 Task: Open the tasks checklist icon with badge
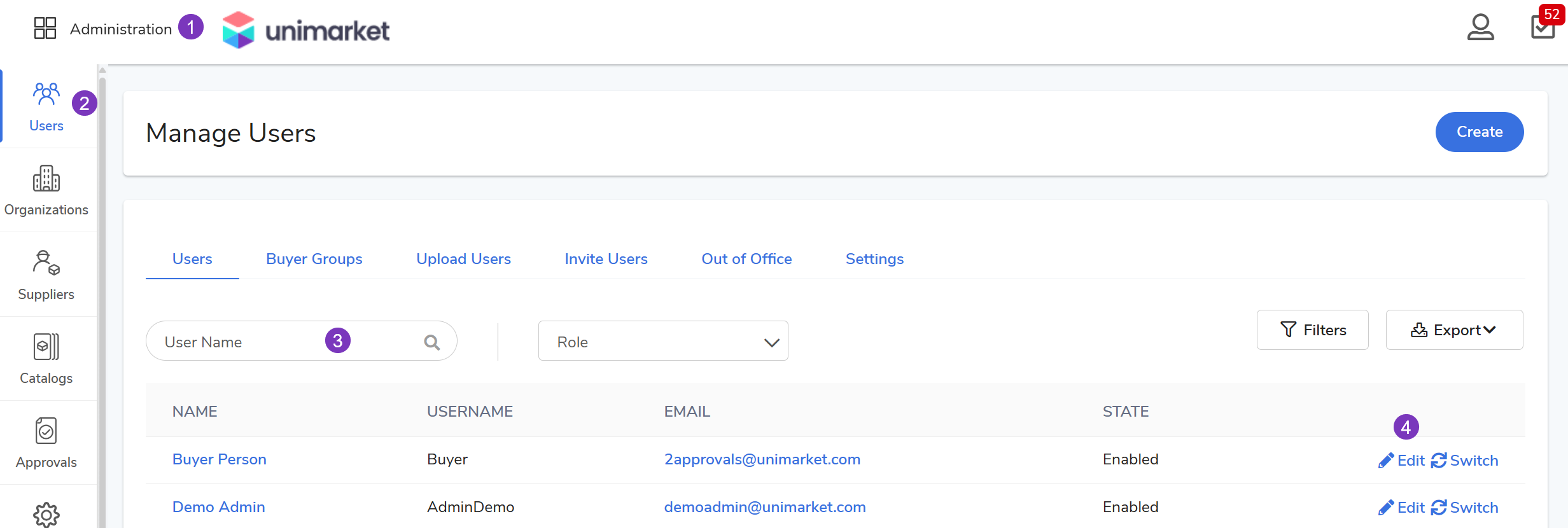[x=1543, y=28]
